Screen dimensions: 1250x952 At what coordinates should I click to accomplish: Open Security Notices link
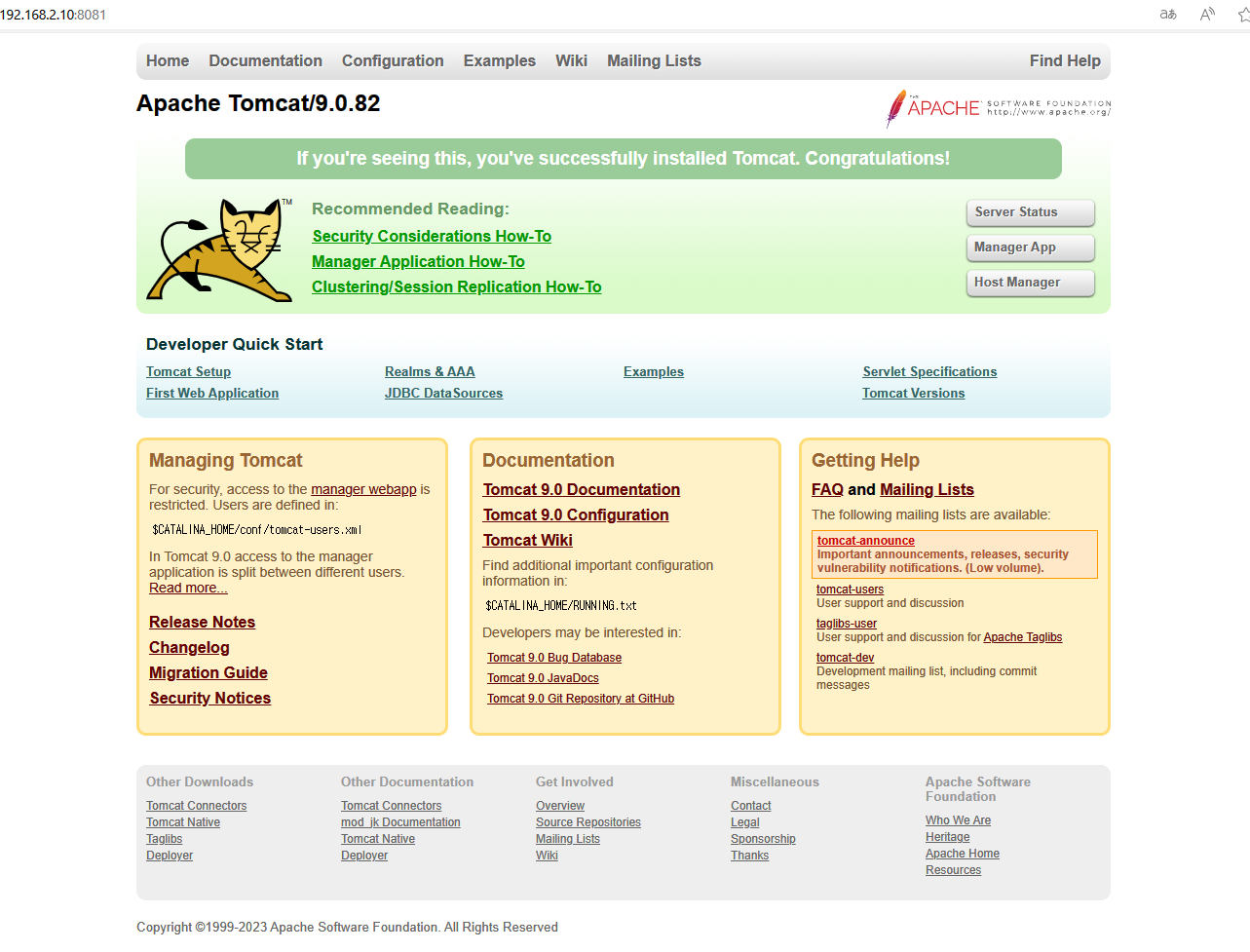209,698
